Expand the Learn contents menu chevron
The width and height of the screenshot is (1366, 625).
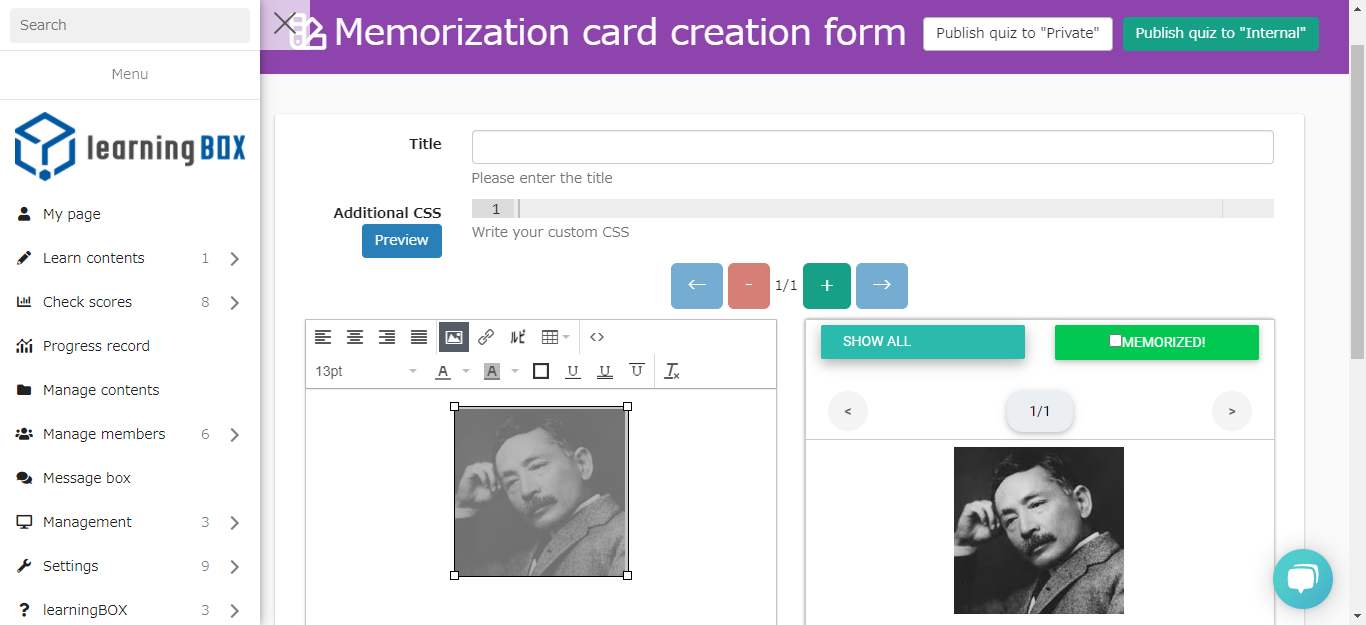[234, 259]
